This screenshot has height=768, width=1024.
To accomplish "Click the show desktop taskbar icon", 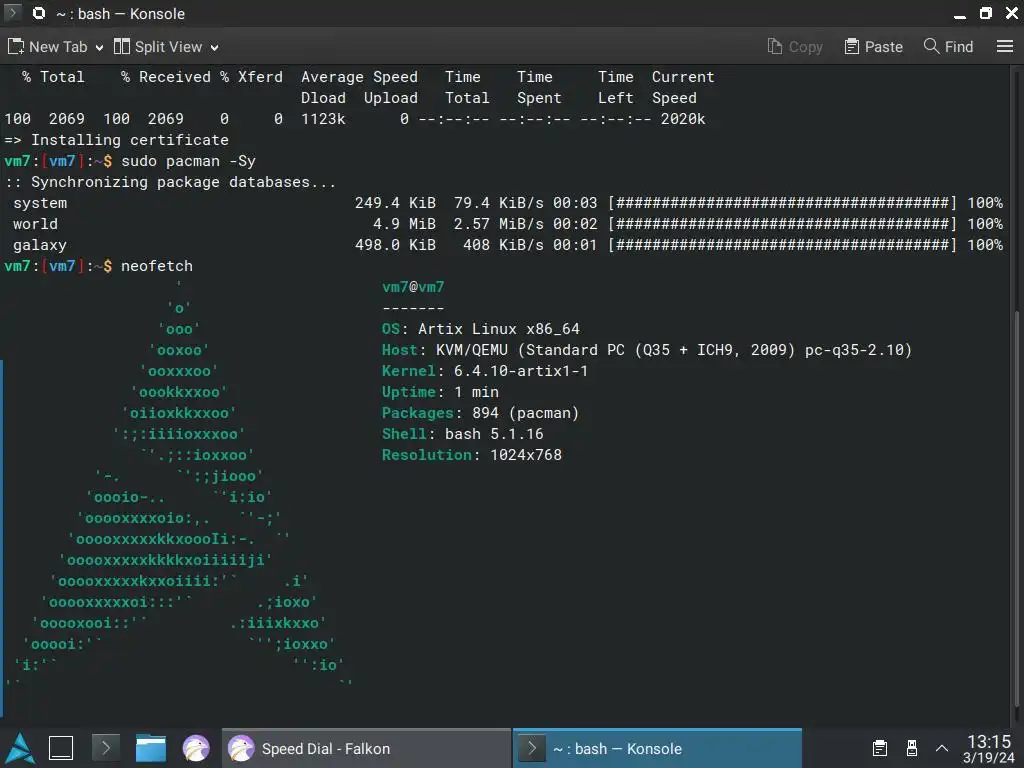I will 61,748.
